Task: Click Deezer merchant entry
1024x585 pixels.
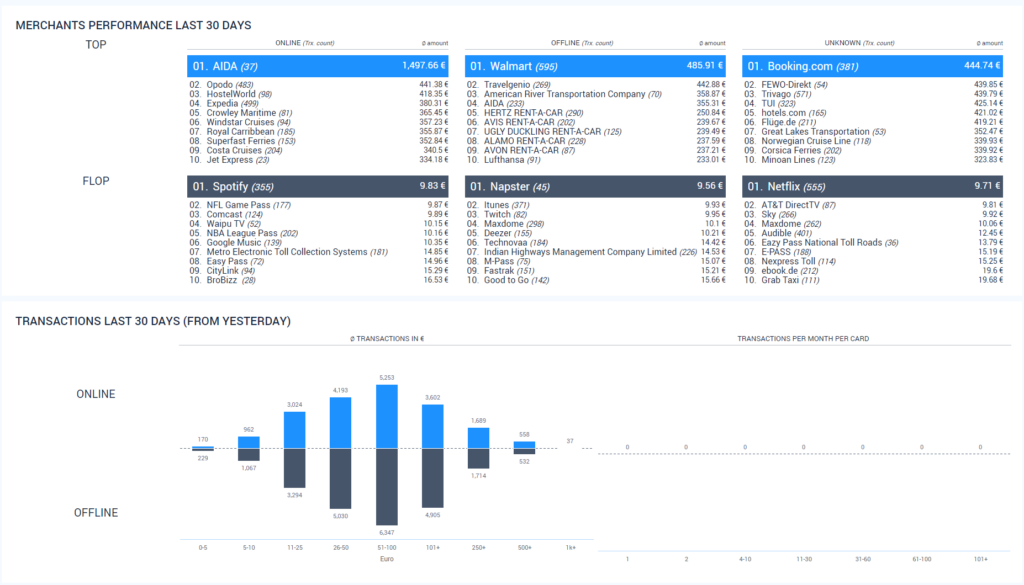Action: (x=595, y=233)
